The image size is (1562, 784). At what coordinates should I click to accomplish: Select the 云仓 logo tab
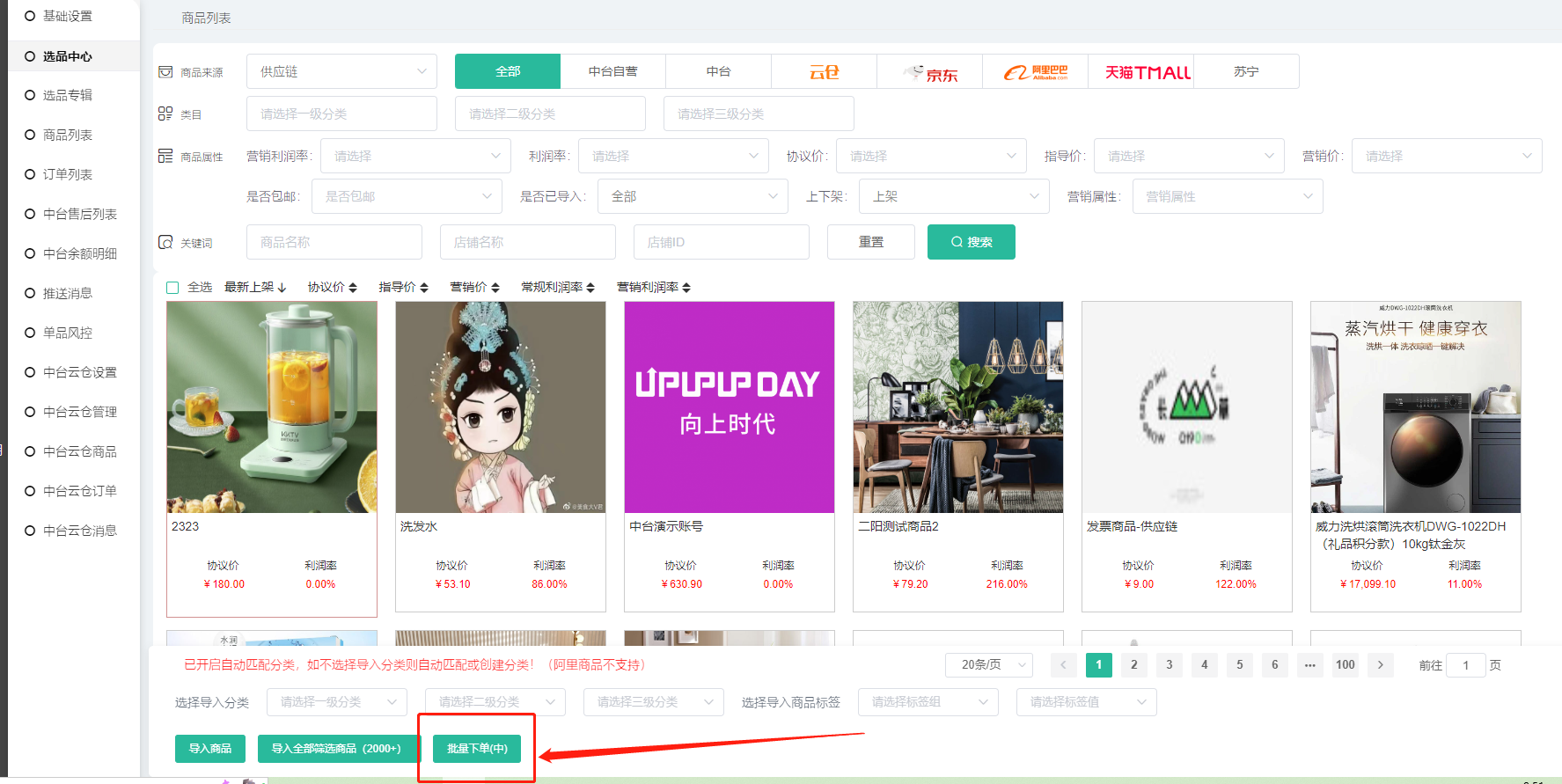(x=825, y=71)
